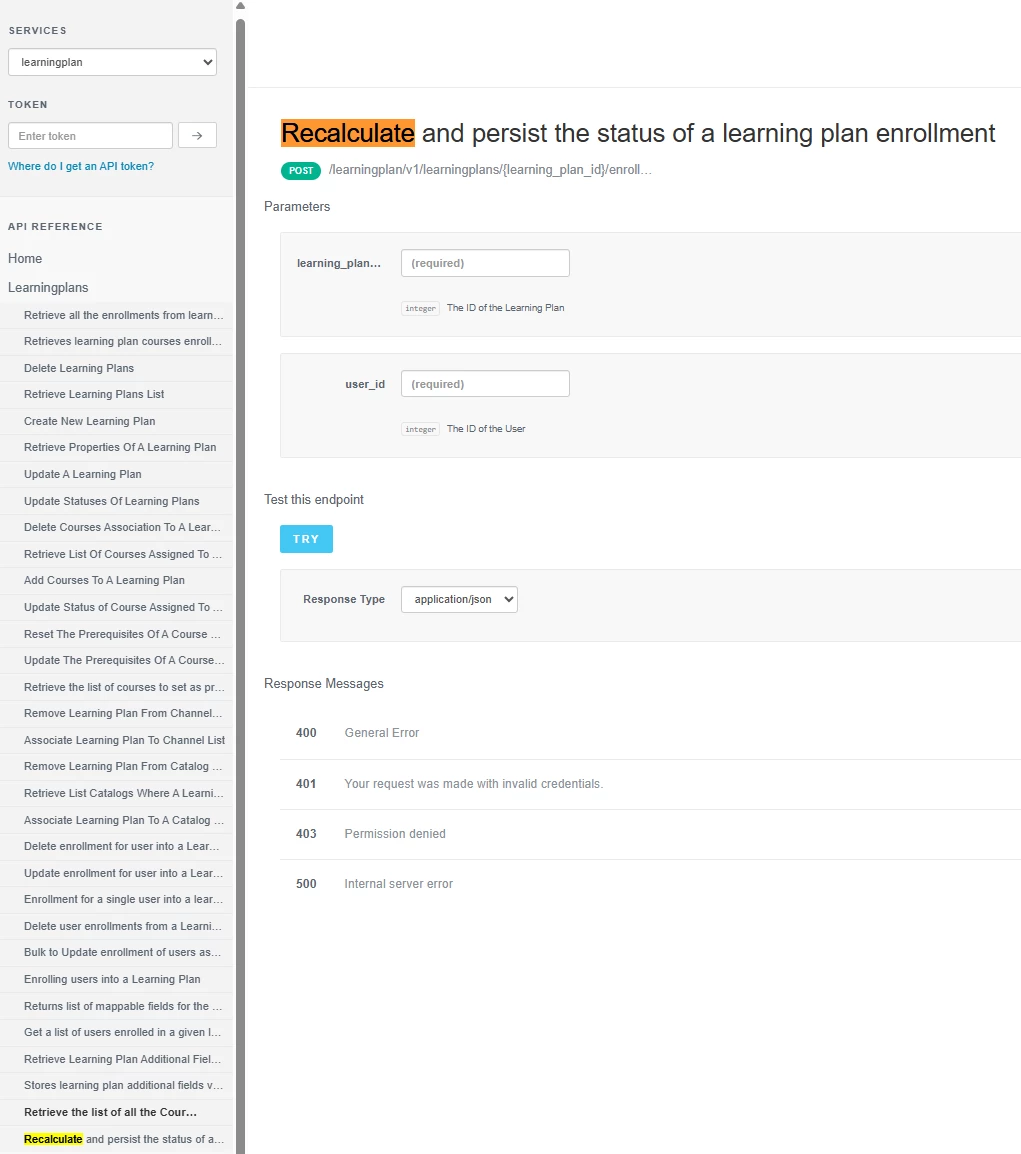The image size is (1021, 1154).
Task: Focus the user_id required field
Action: (x=485, y=384)
